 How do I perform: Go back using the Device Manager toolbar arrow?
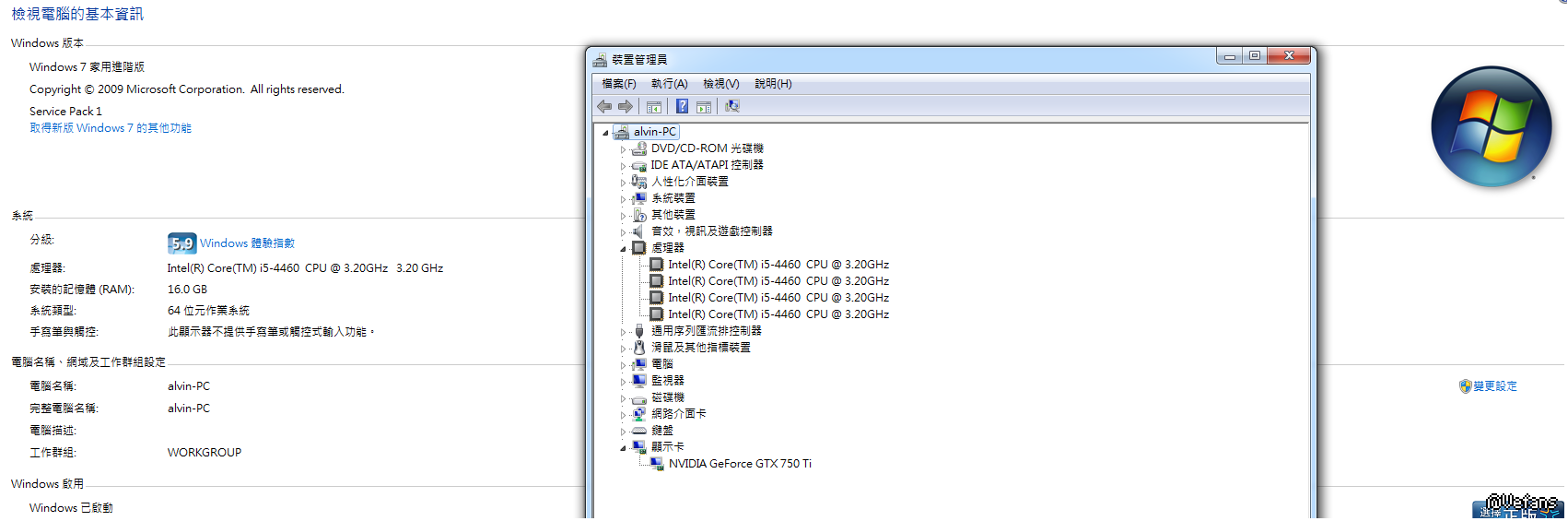[x=604, y=107]
